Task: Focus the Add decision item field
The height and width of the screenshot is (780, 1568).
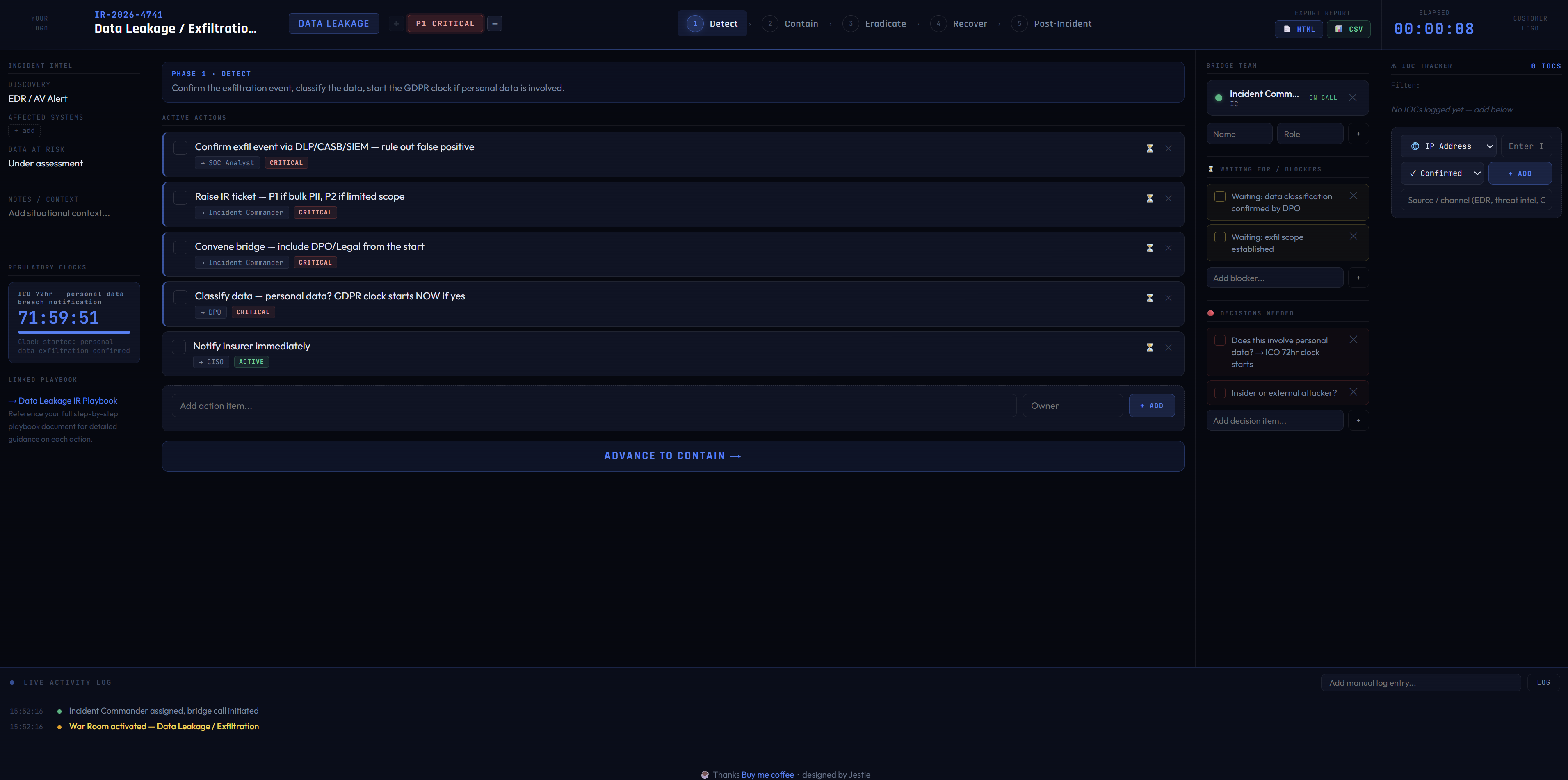Action: [x=1275, y=420]
